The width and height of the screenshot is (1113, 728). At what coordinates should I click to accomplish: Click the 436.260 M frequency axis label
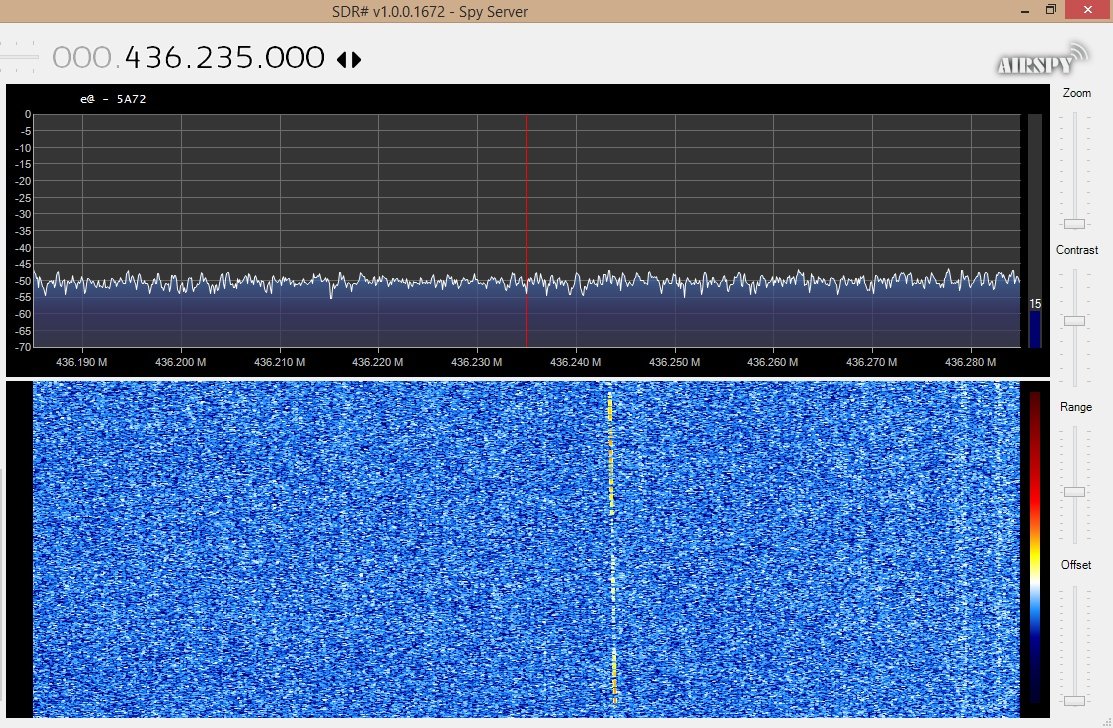[772, 362]
